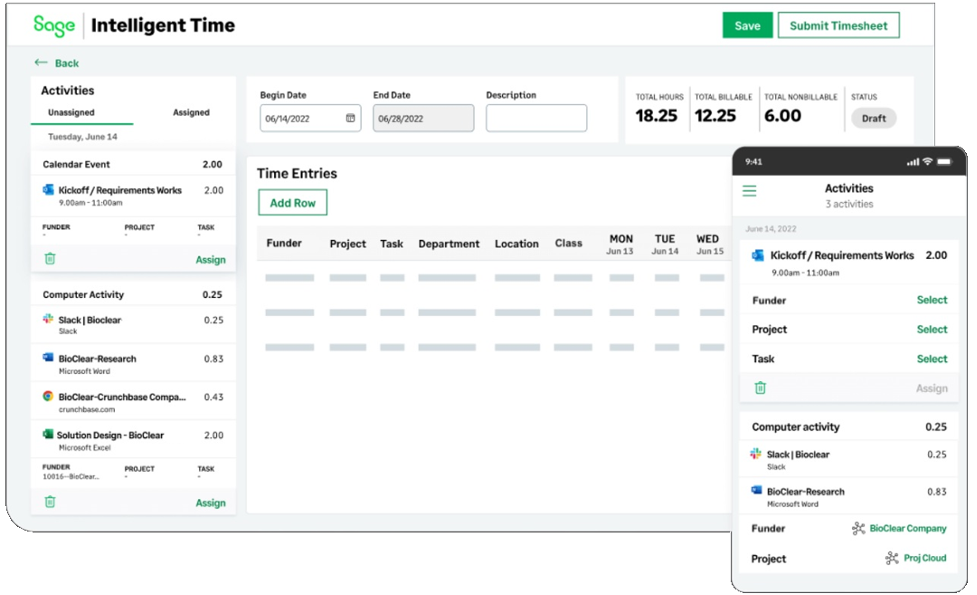Click inside the Description input field
The width and height of the screenshot is (977, 595).
pyautogui.click(x=537, y=118)
